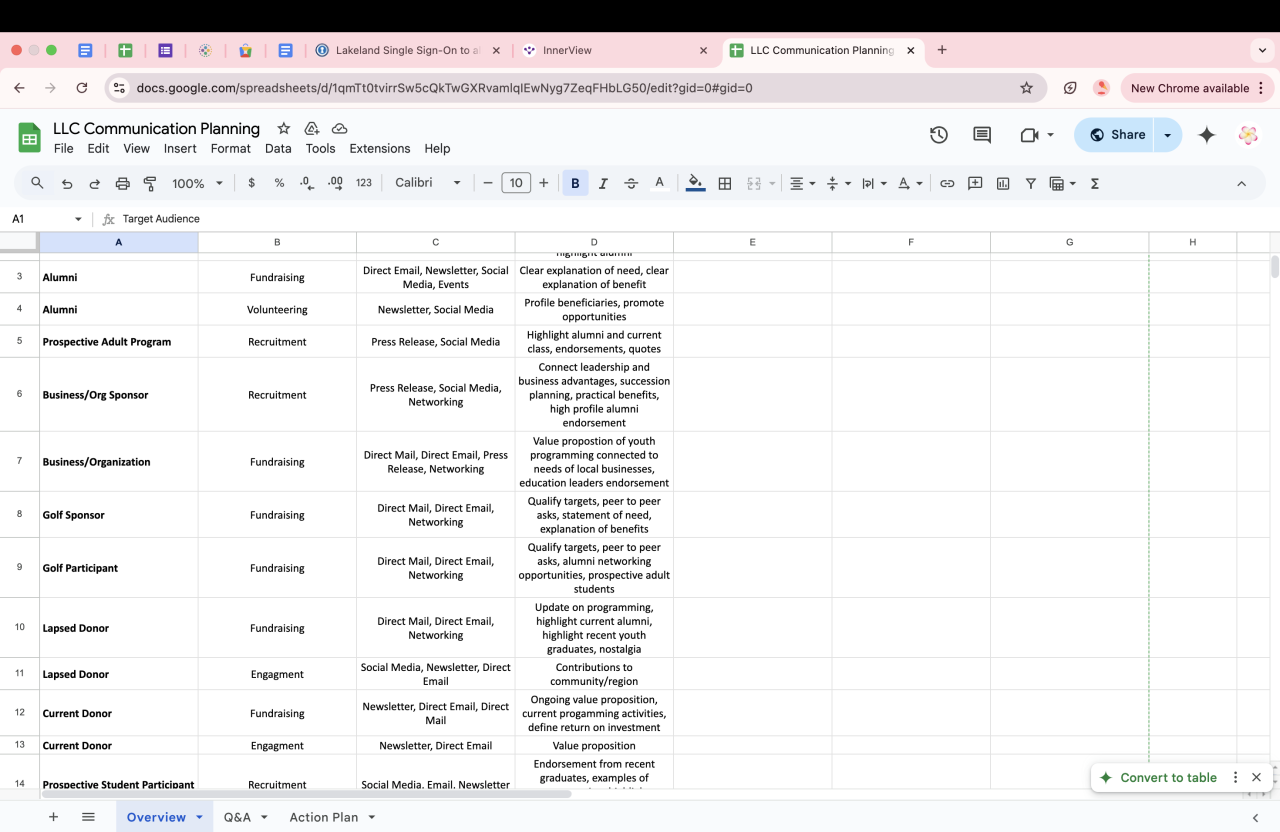This screenshot has width=1280, height=832.
Task: Open the comments panel icon
Action: tap(982, 135)
